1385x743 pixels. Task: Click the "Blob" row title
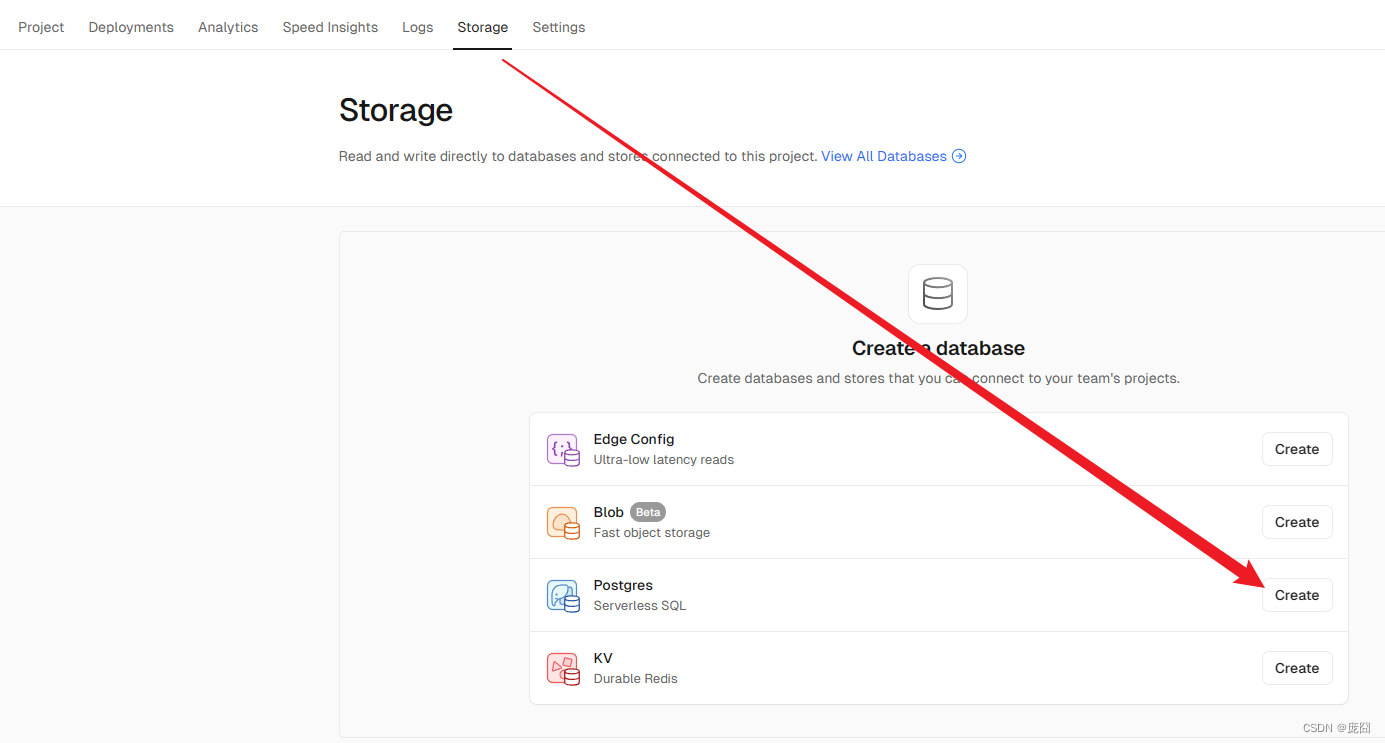[x=609, y=512]
